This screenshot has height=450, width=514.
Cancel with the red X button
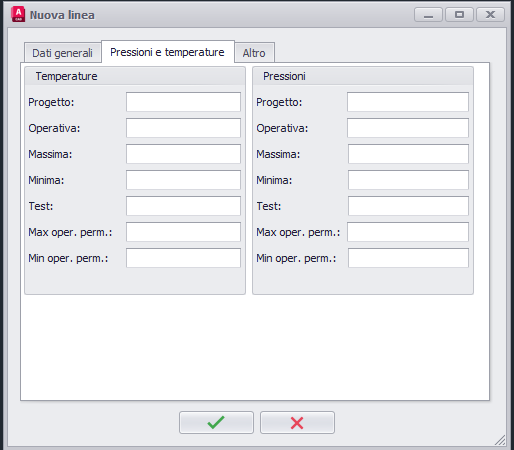[x=297, y=422]
